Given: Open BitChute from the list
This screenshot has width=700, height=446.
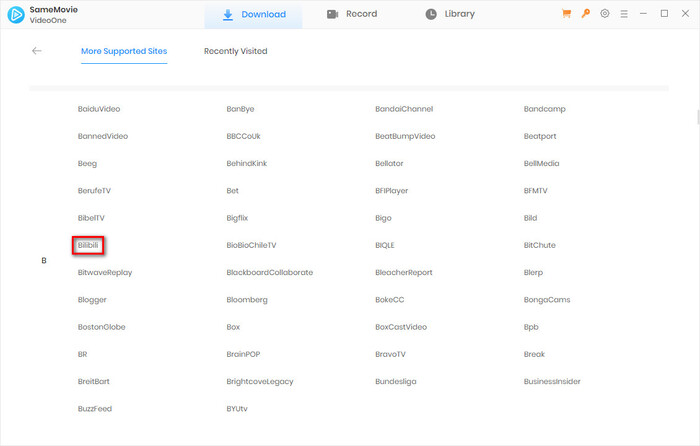Looking at the screenshot, I should [540, 245].
